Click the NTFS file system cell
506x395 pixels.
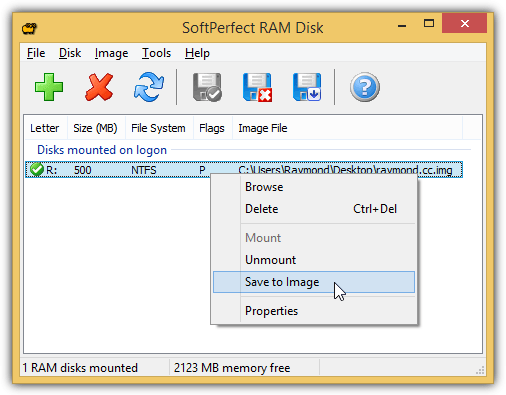coord(144,170)
